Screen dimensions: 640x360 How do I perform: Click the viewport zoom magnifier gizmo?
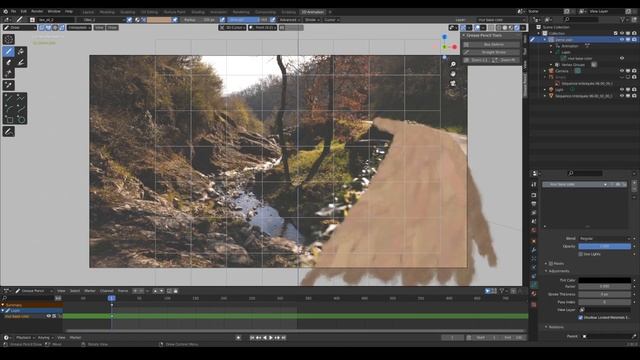point(453,64)
